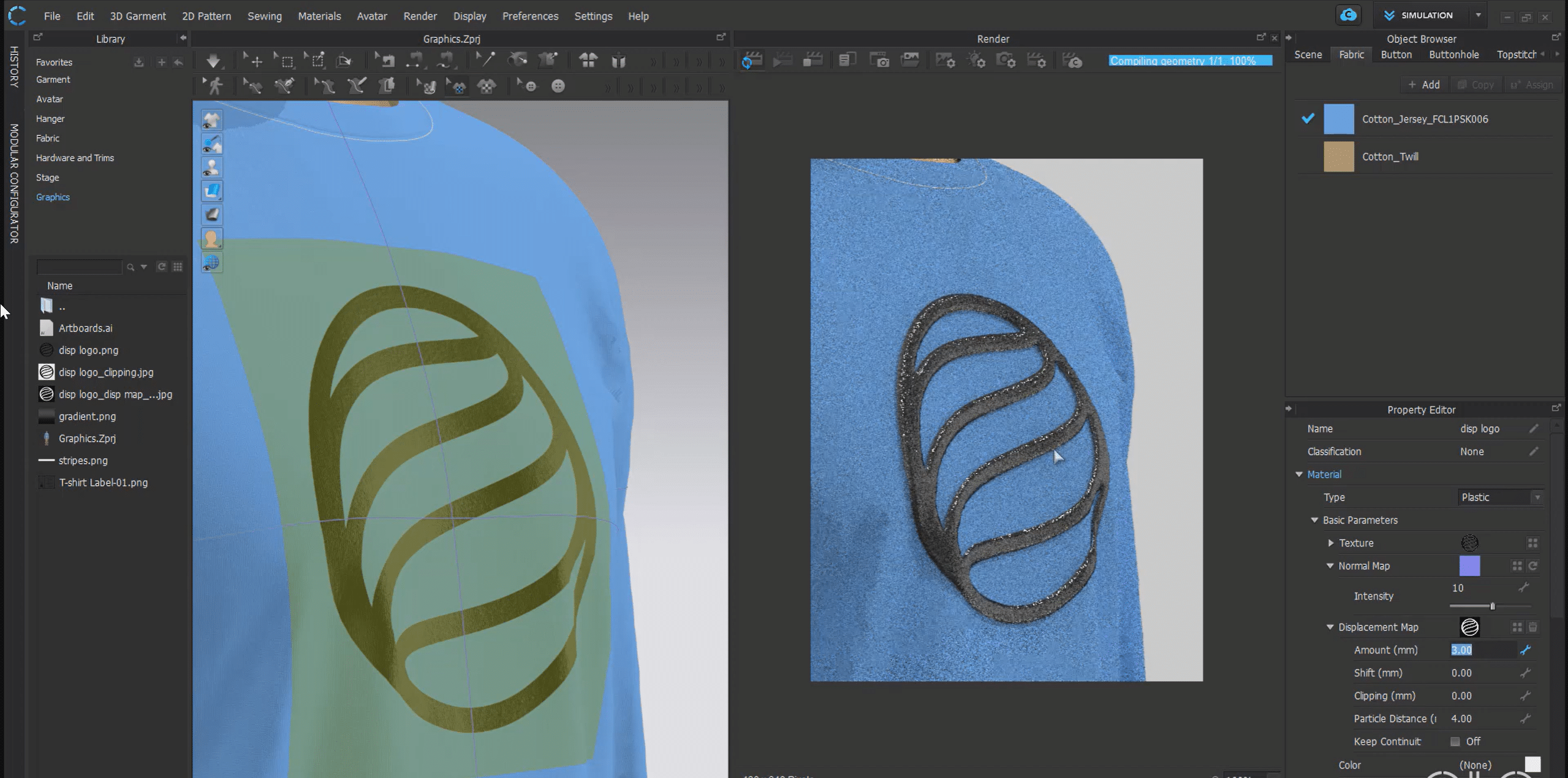Screen dimensions: 1568x778
Task: Open the SIMULATION mode dropdown arrow
Action: click(1478, 15)
